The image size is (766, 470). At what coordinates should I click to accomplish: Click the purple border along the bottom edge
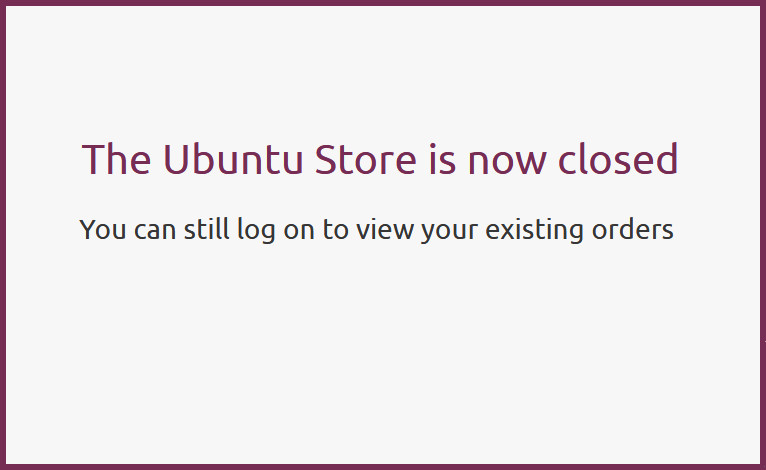pyautogui.click(x=383, y=466)
